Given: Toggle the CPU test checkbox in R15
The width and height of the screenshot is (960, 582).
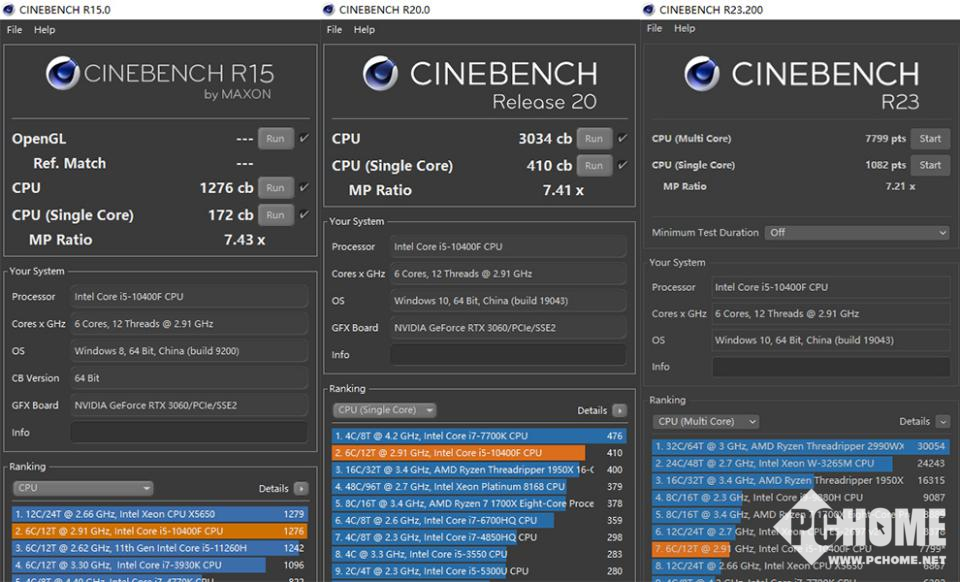Looking at the screenshot, I should click(304, 187).
